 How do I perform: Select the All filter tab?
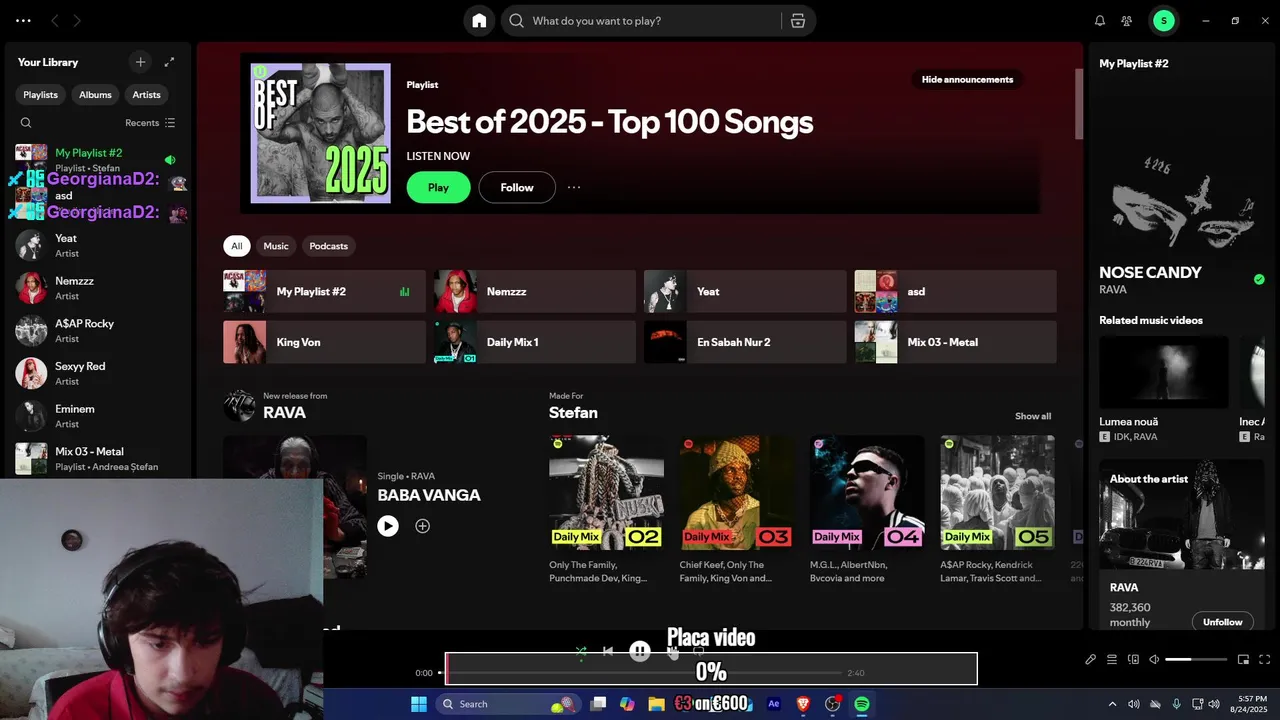[x=237, y=246]
